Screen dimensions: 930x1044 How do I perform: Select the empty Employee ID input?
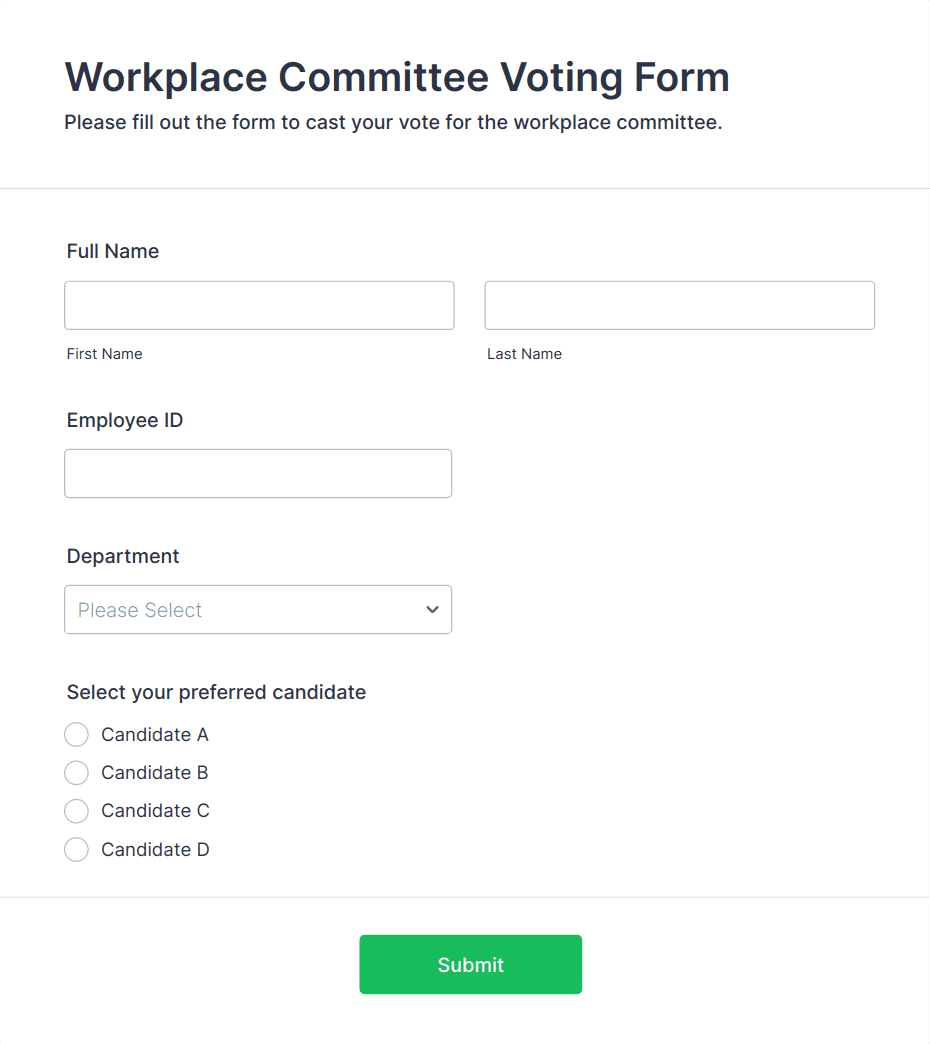point(258,473)
